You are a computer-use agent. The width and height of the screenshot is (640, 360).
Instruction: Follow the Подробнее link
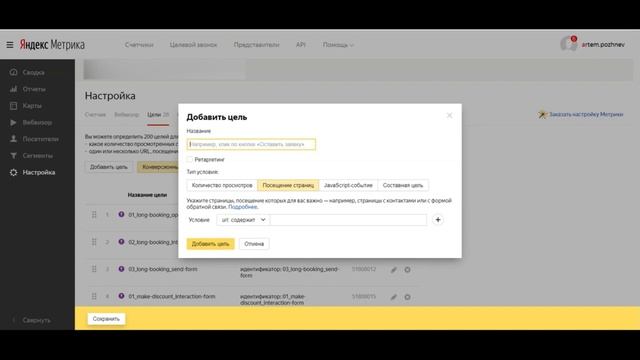242,207
